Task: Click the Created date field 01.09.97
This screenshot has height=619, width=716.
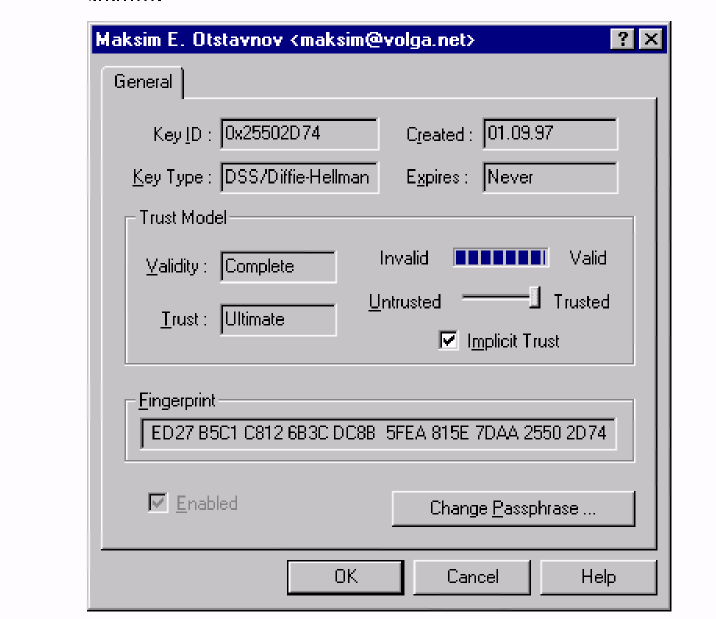Action: (550, 134)
